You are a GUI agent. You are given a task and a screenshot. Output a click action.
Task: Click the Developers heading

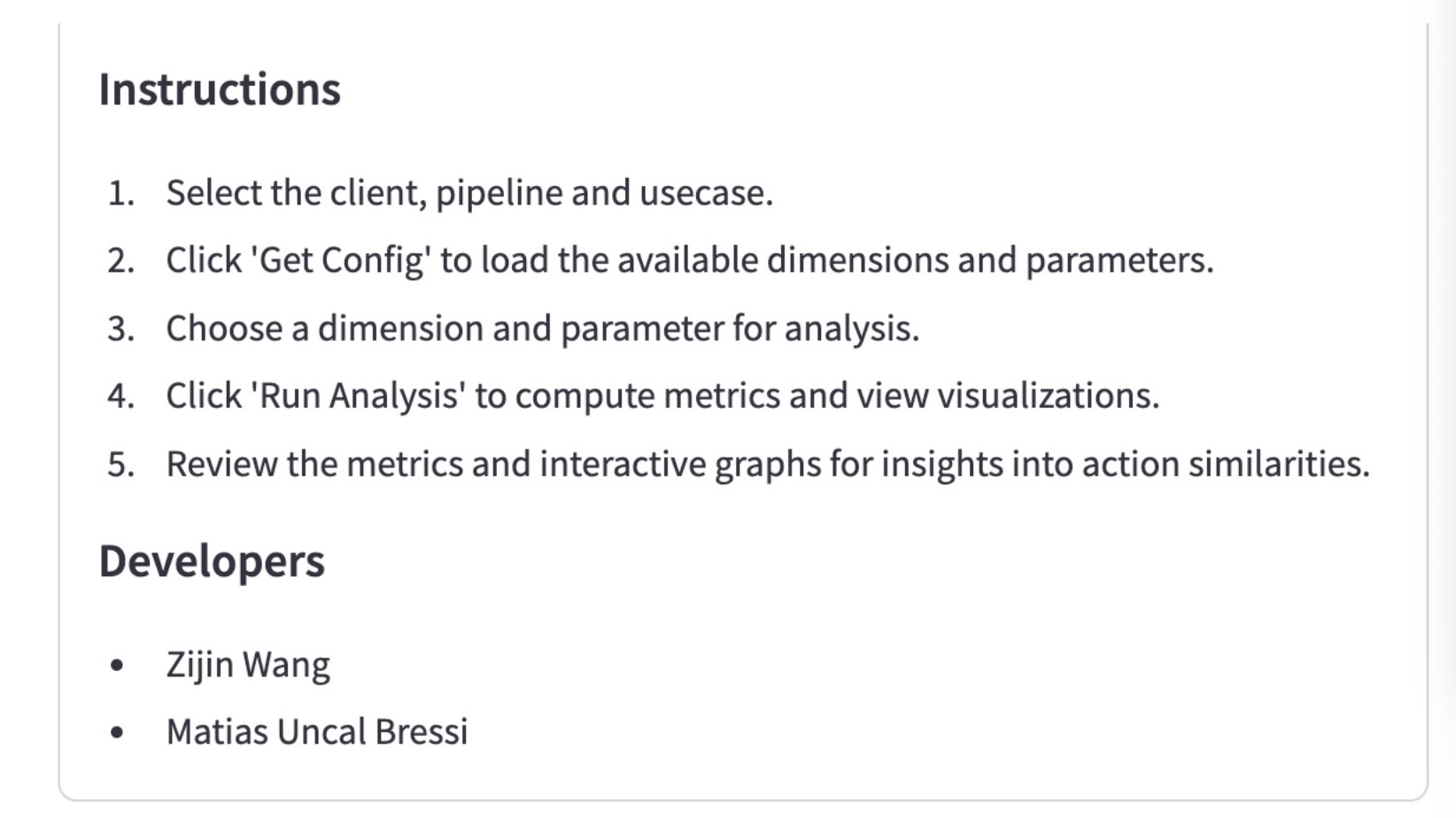point(212,561)
